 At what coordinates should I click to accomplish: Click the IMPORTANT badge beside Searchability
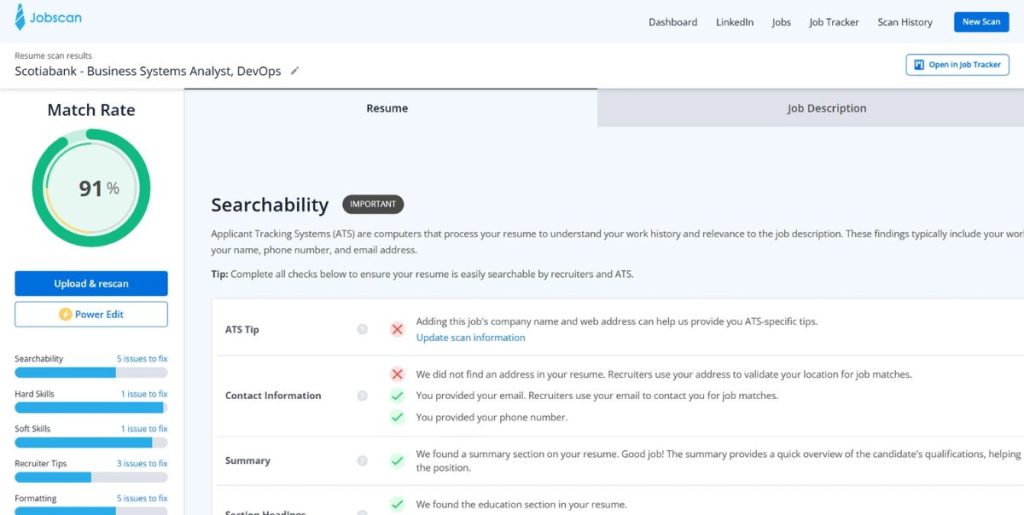373,204
